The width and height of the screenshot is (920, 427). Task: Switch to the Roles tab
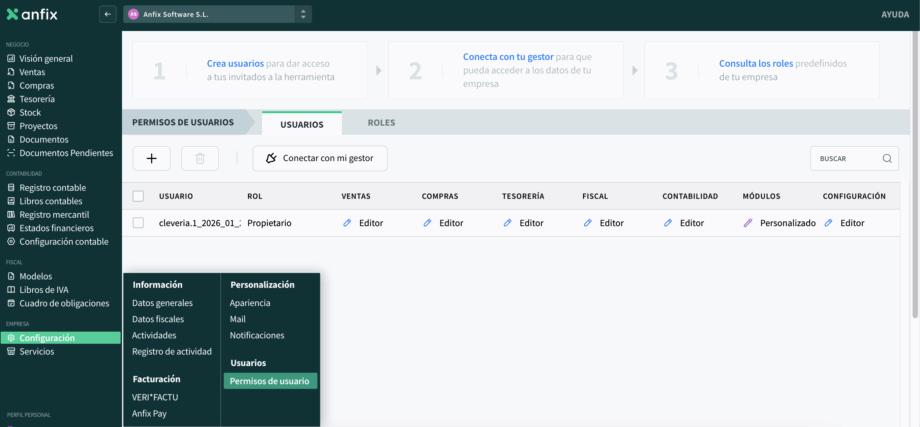click(x=381, y=123)
